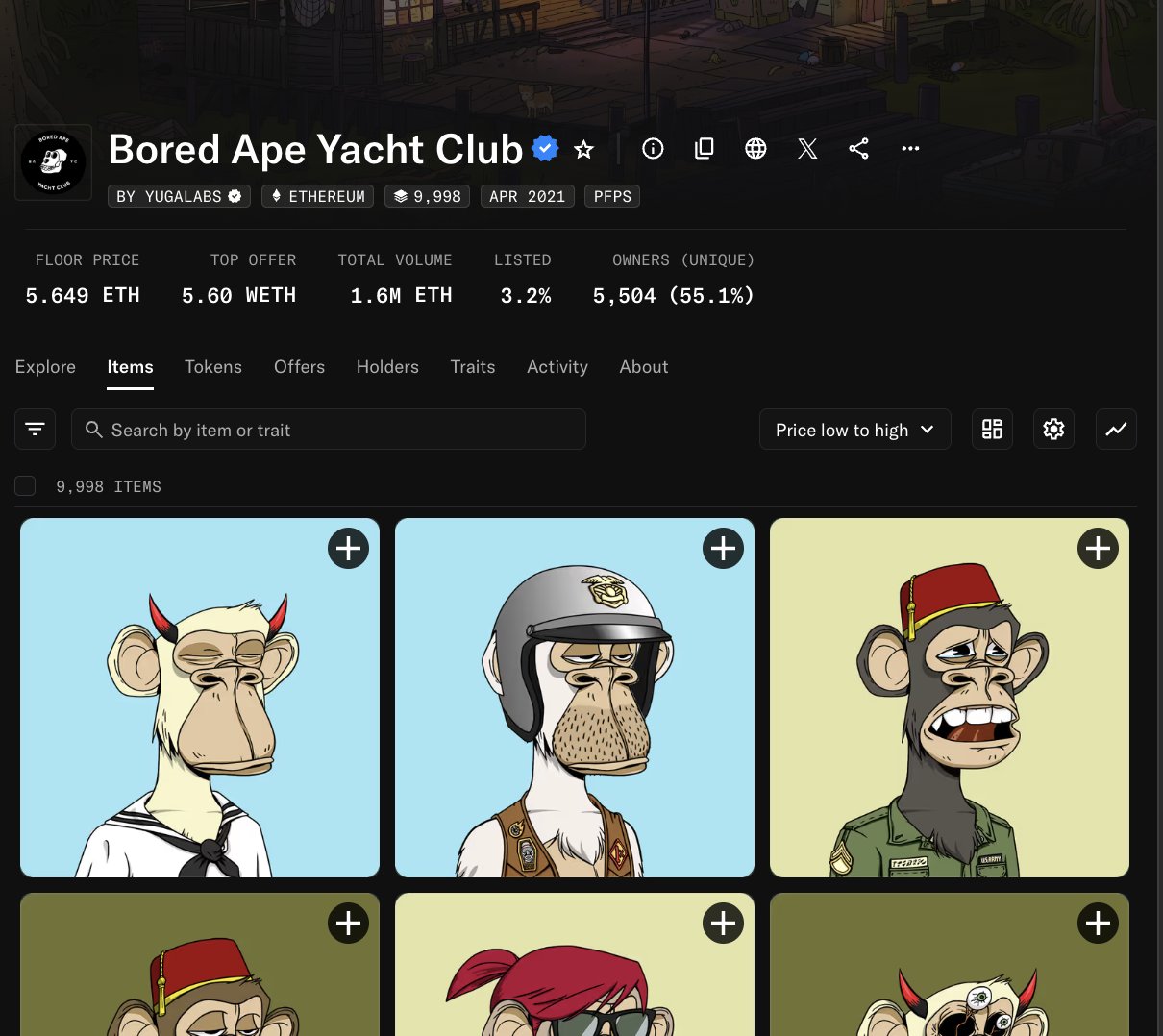1163x1036 pixels.
Task: Click the ETHEREUM chain badge
Action: 318,196
